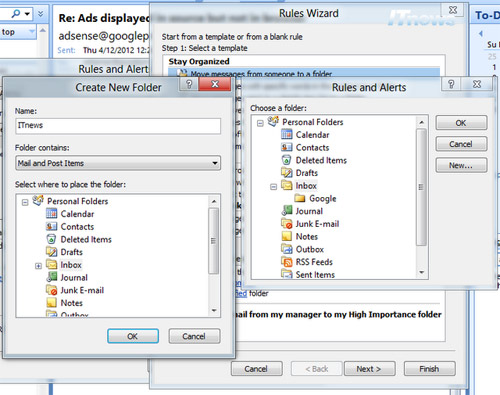Screen dimensions: 500x395
Task: Select Drafts label in Create New Folder tree
Action: pos(71,252)
